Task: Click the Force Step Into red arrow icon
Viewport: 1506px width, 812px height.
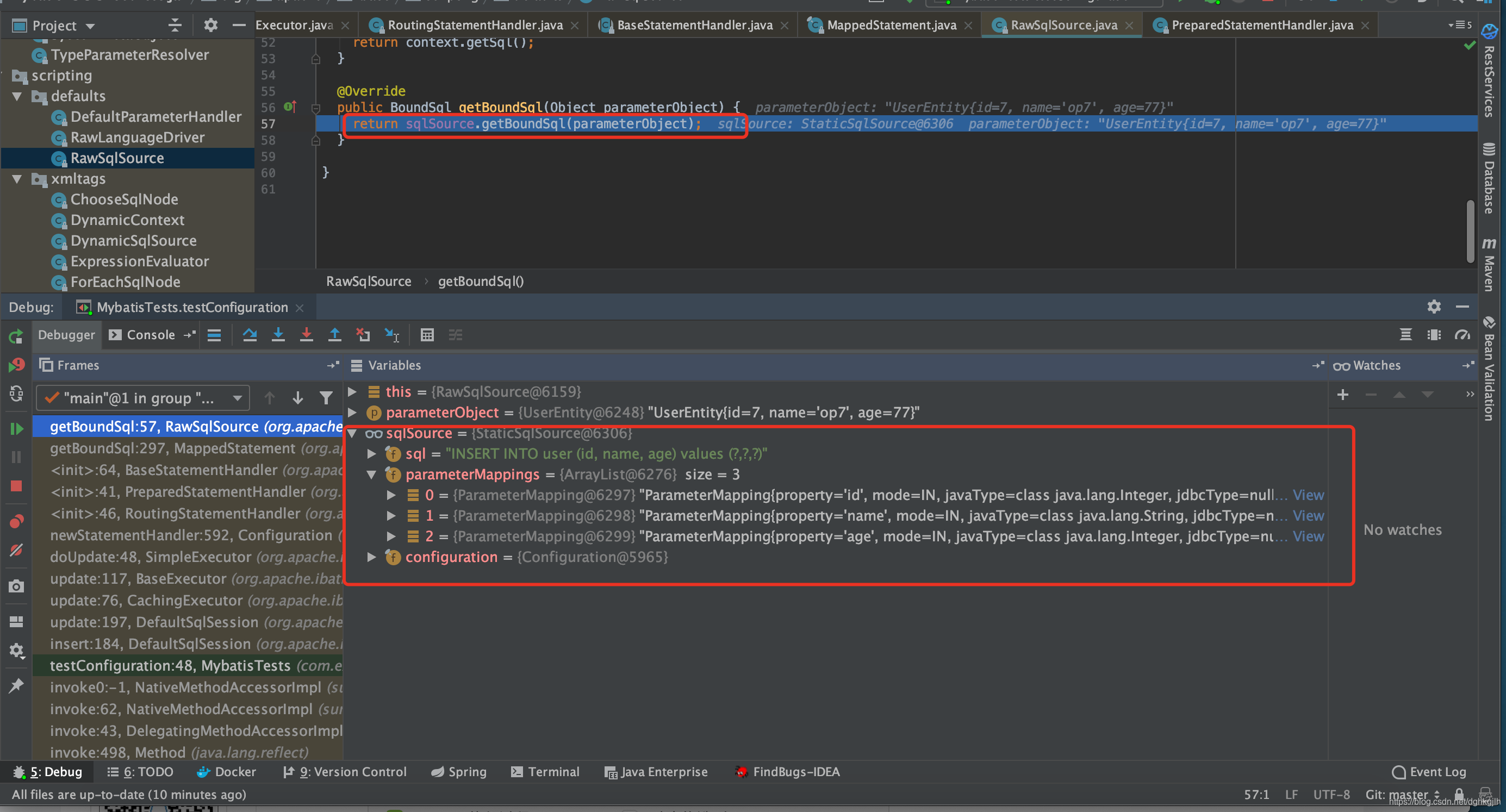Action: 306,335
